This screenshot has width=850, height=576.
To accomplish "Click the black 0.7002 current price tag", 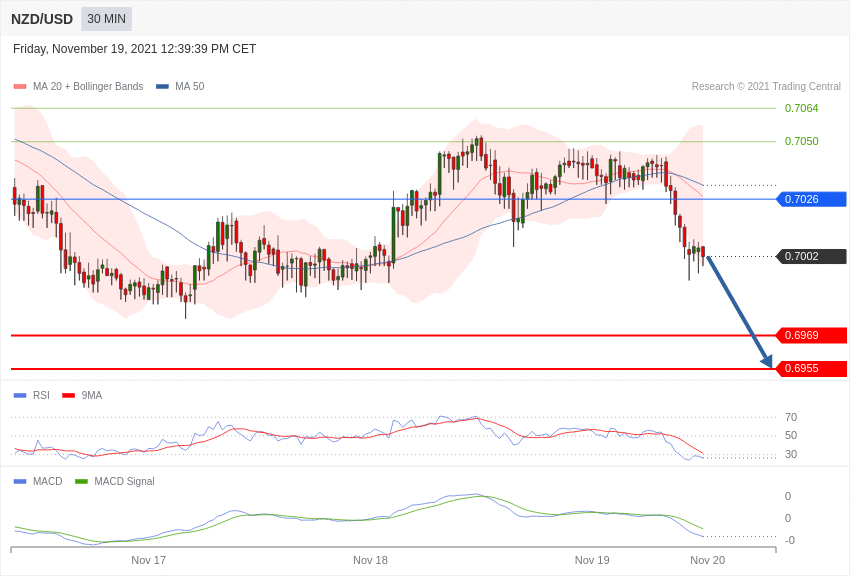I will click(x=812, y=256).
